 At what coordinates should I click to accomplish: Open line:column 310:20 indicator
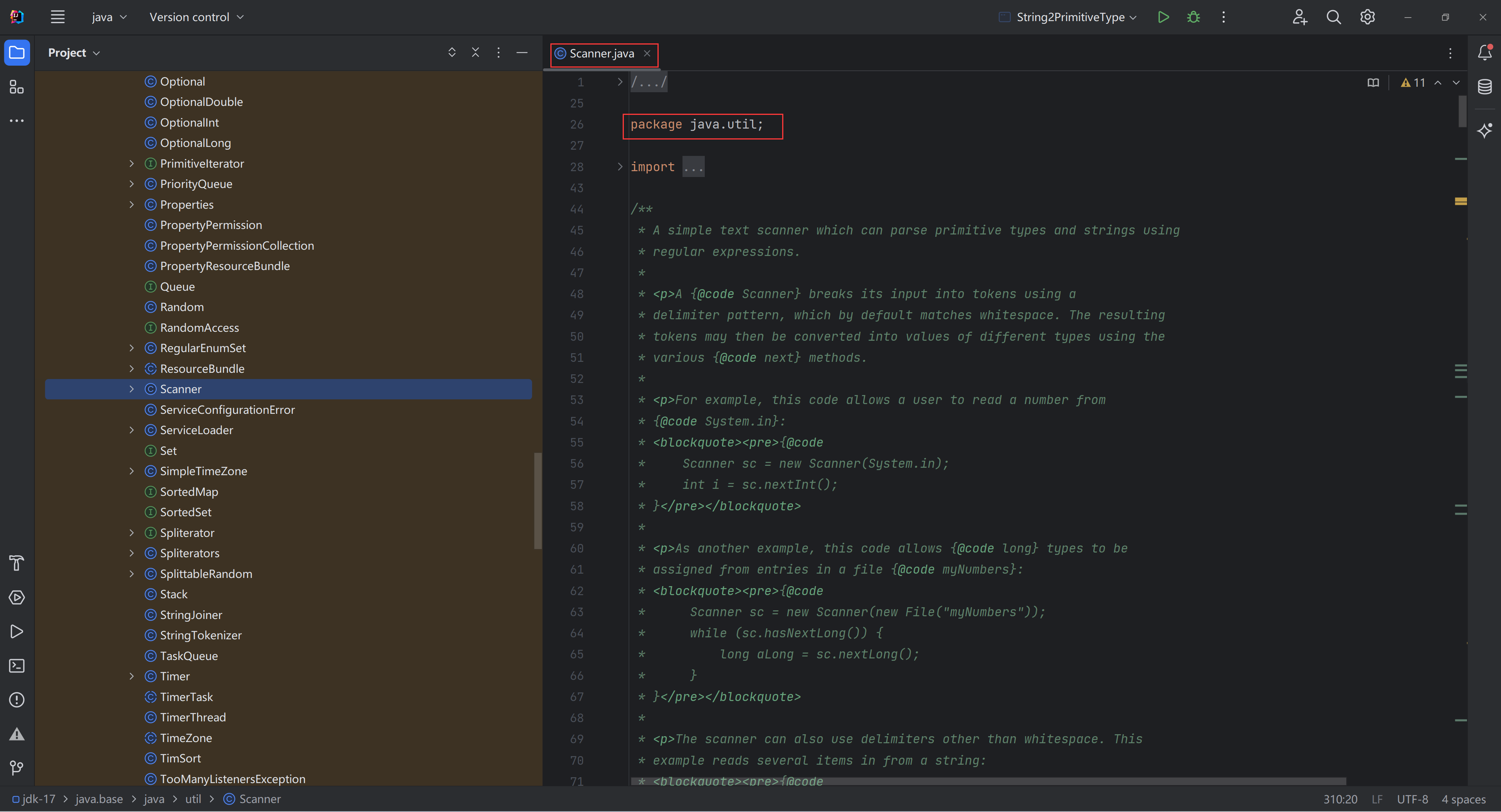(x=1340, y=799)
